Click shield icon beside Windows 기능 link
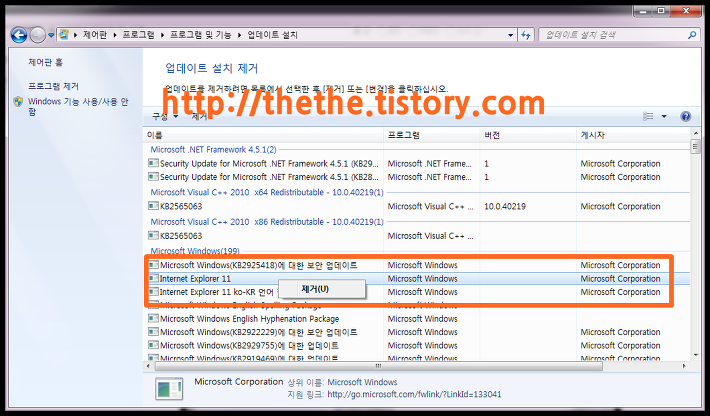 click(x=18, y=101)
